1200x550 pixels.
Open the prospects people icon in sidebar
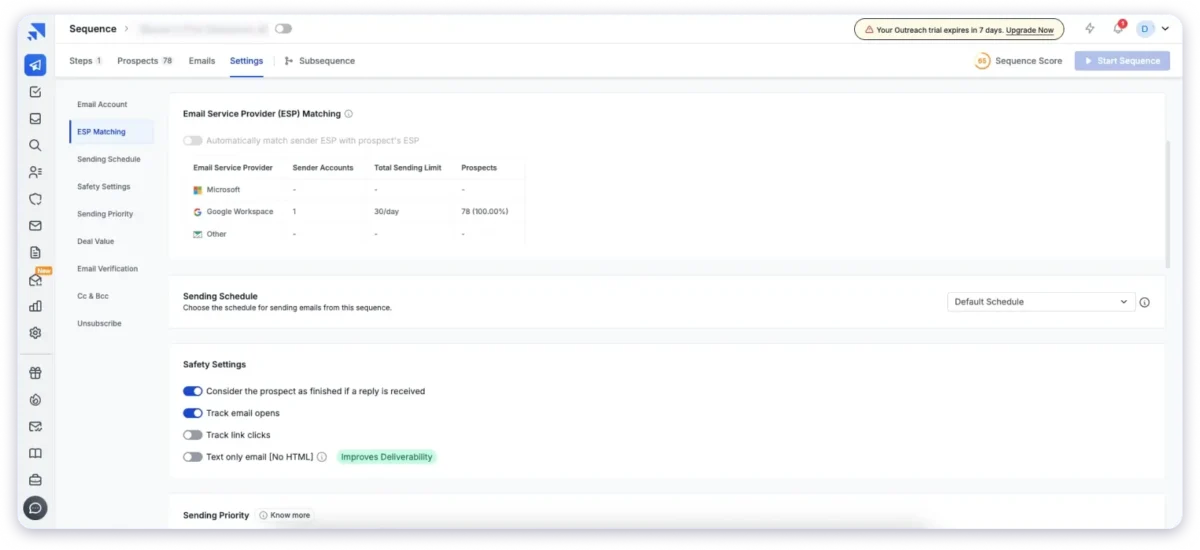coord(35,172)
